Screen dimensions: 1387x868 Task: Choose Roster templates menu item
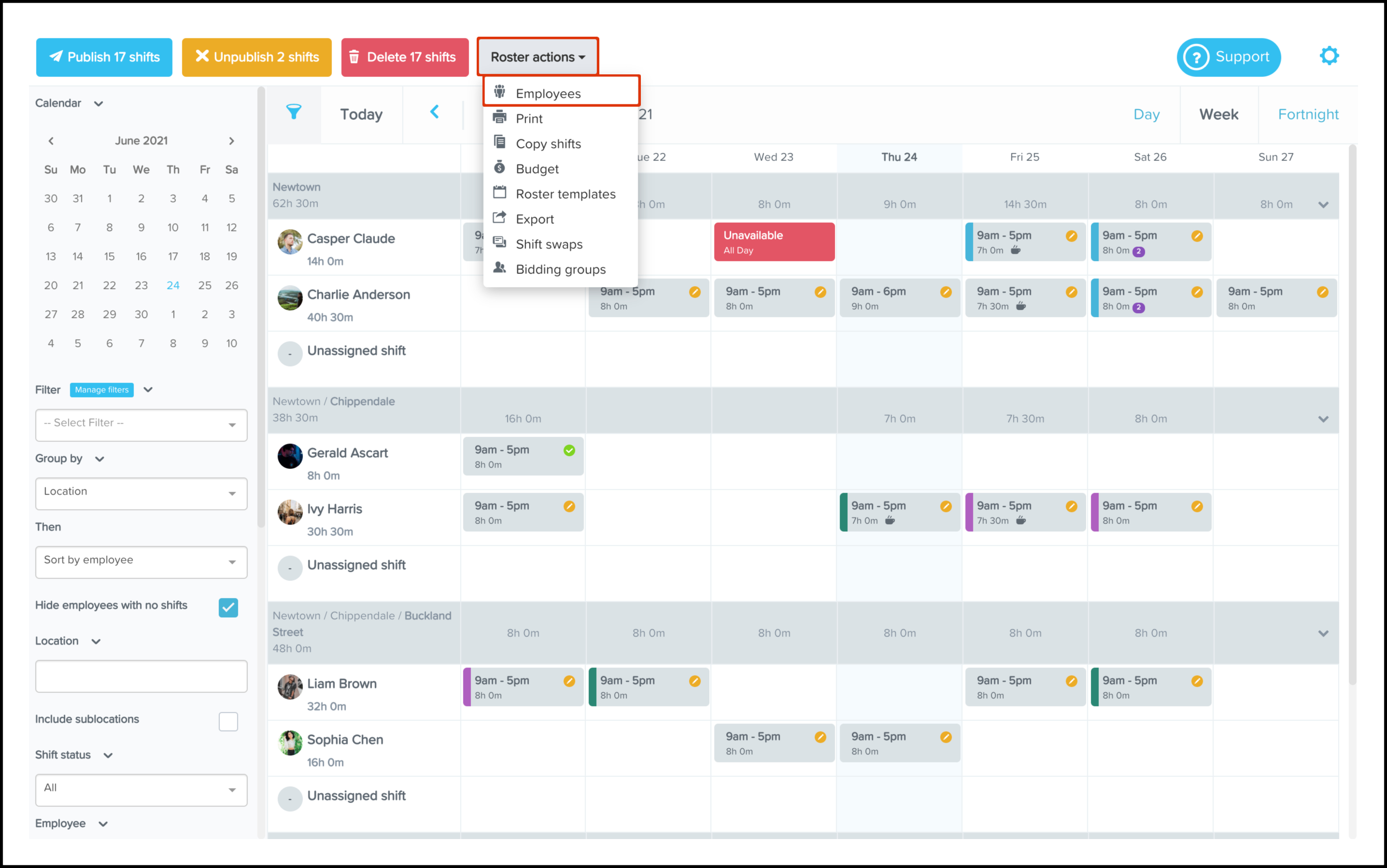565,194
